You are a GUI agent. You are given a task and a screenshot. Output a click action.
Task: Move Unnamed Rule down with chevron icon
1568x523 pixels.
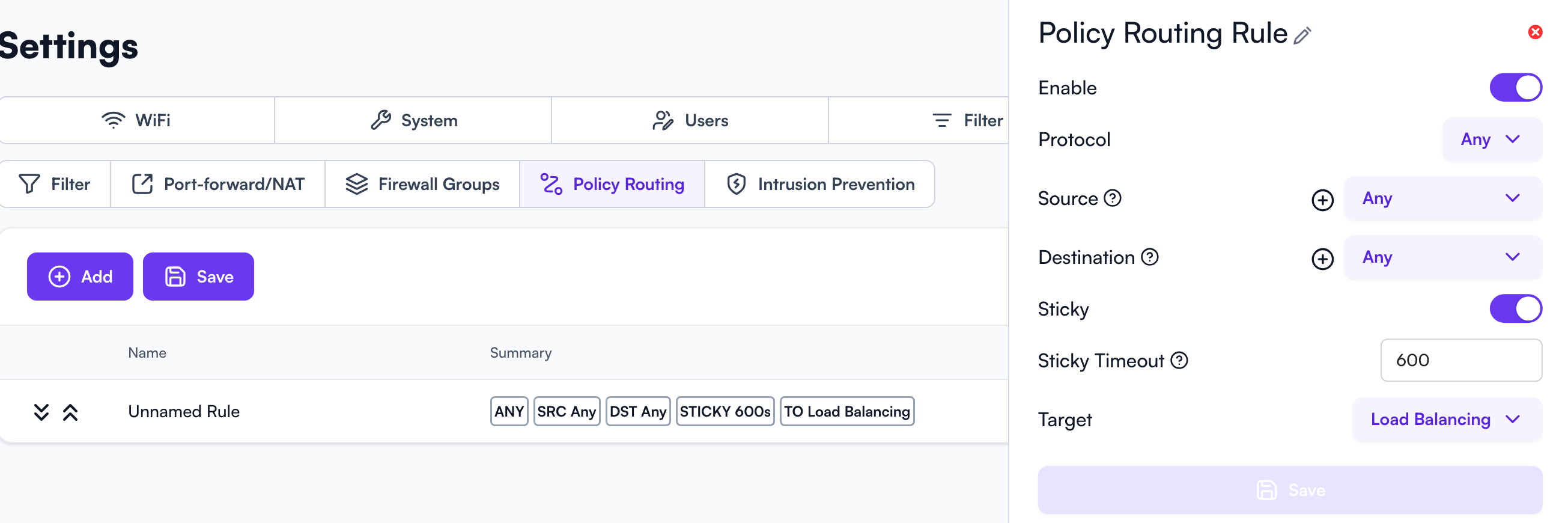coord(41,412)
